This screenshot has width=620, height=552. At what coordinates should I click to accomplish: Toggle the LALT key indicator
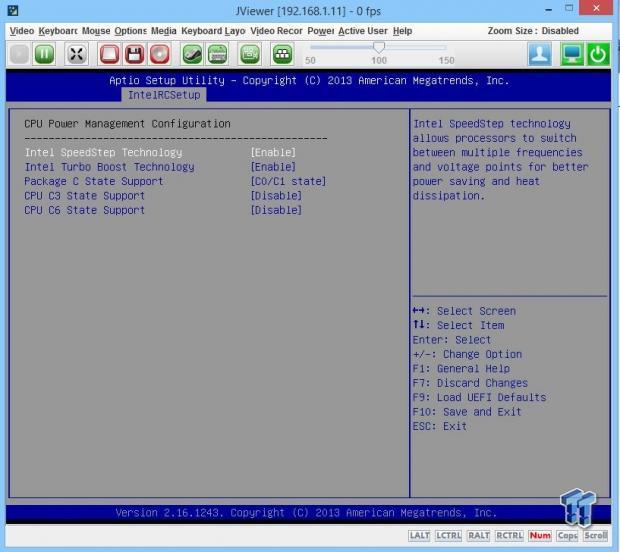pos(420,536)
